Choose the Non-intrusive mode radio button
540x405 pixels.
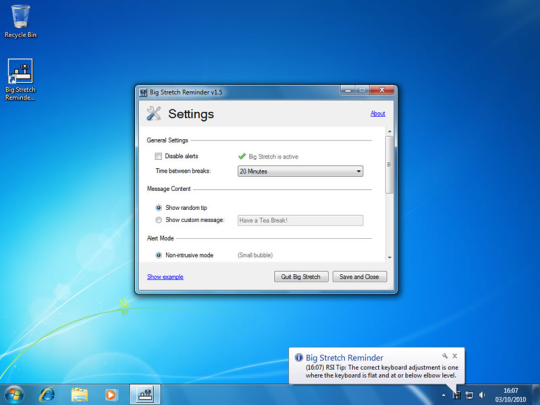(x=158, y=255)
